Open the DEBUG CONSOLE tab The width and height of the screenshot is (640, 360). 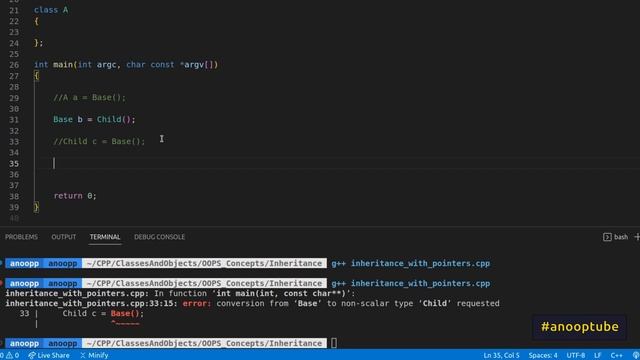pyautogui.click(x=160, y=237)
